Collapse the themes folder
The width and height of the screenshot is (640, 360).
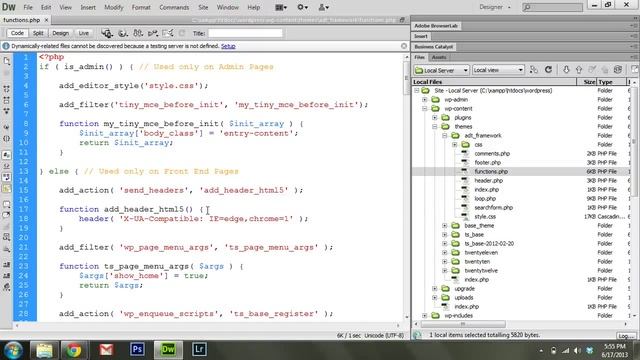click(x=435, y=127)
